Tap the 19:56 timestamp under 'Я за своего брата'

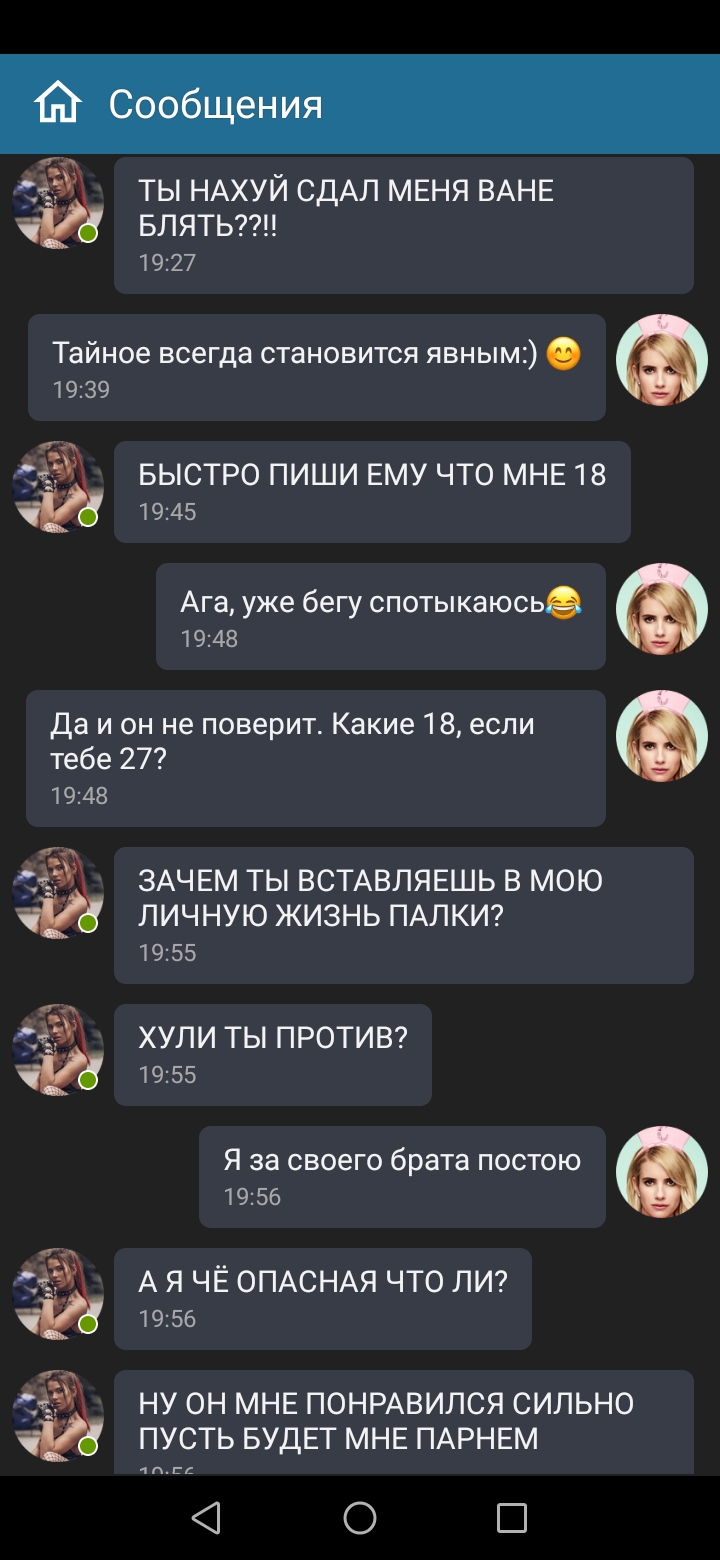coord(252,1197)
